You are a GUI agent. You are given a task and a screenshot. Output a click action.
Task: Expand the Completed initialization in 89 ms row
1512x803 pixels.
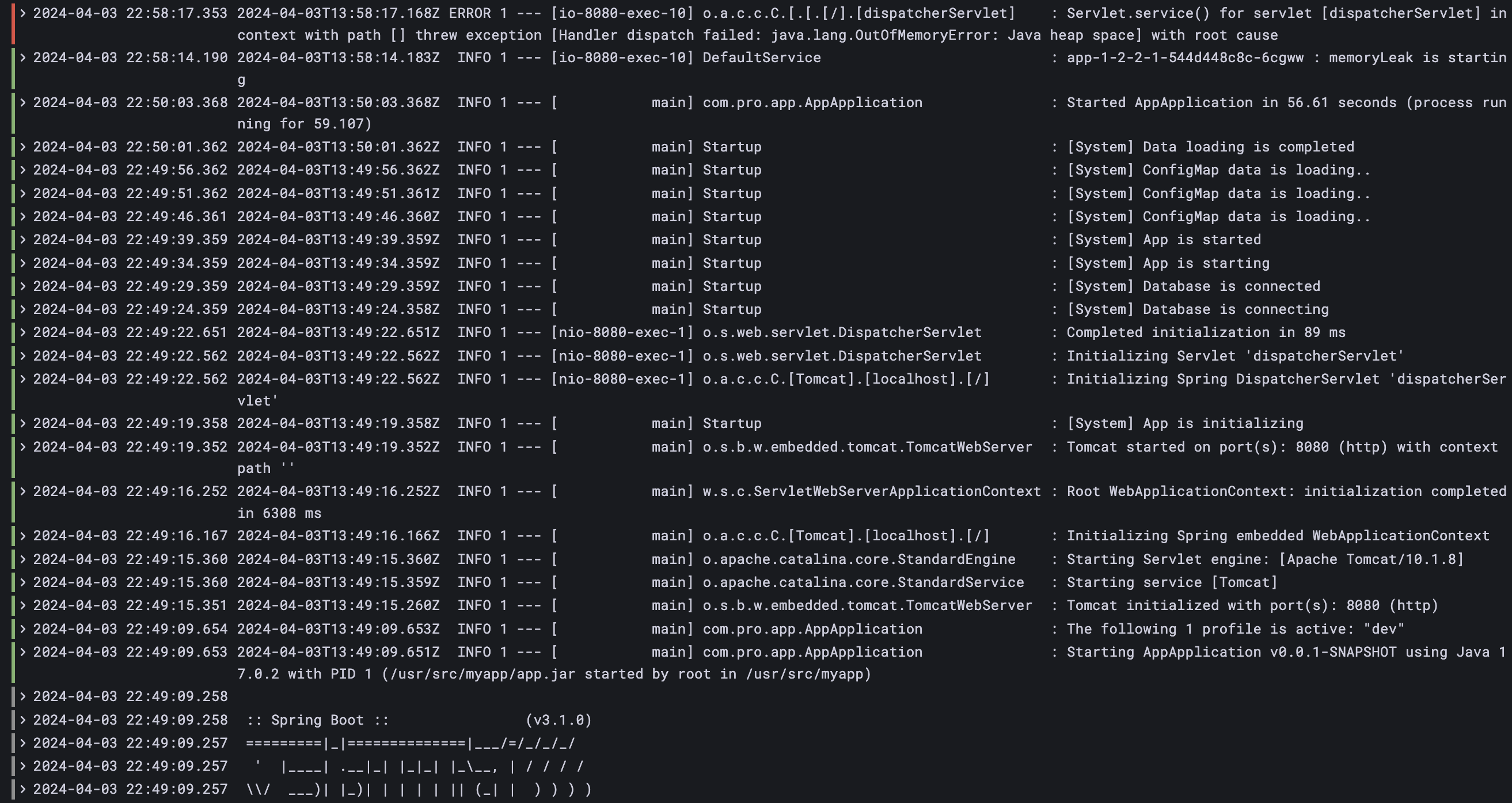(23, 332)
